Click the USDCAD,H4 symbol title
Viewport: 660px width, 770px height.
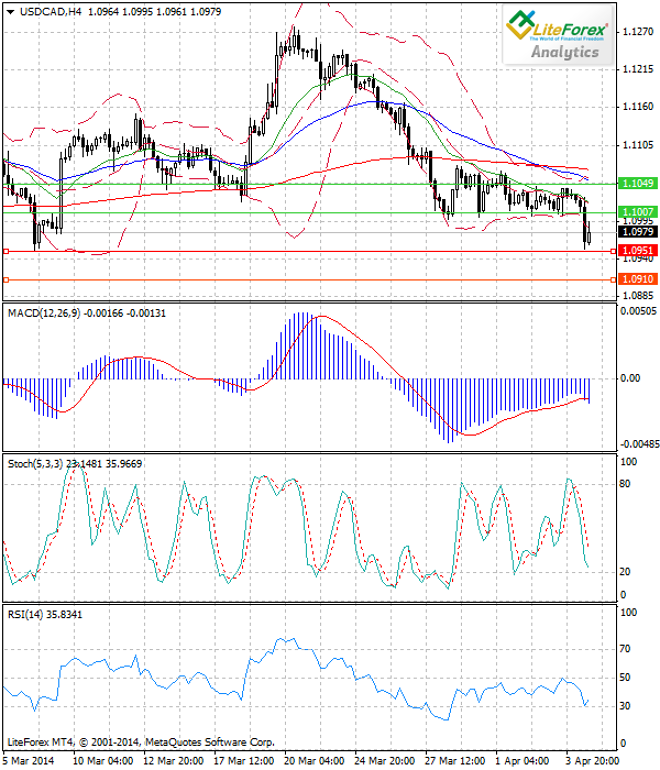click(51, 12)
